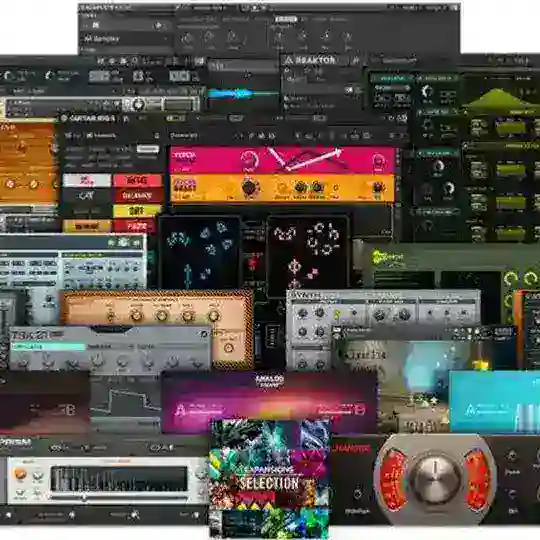The width and height of the screenshot is (540, 540).
Task: Click the cyan instrument banner at right
Action: (495, 402)
